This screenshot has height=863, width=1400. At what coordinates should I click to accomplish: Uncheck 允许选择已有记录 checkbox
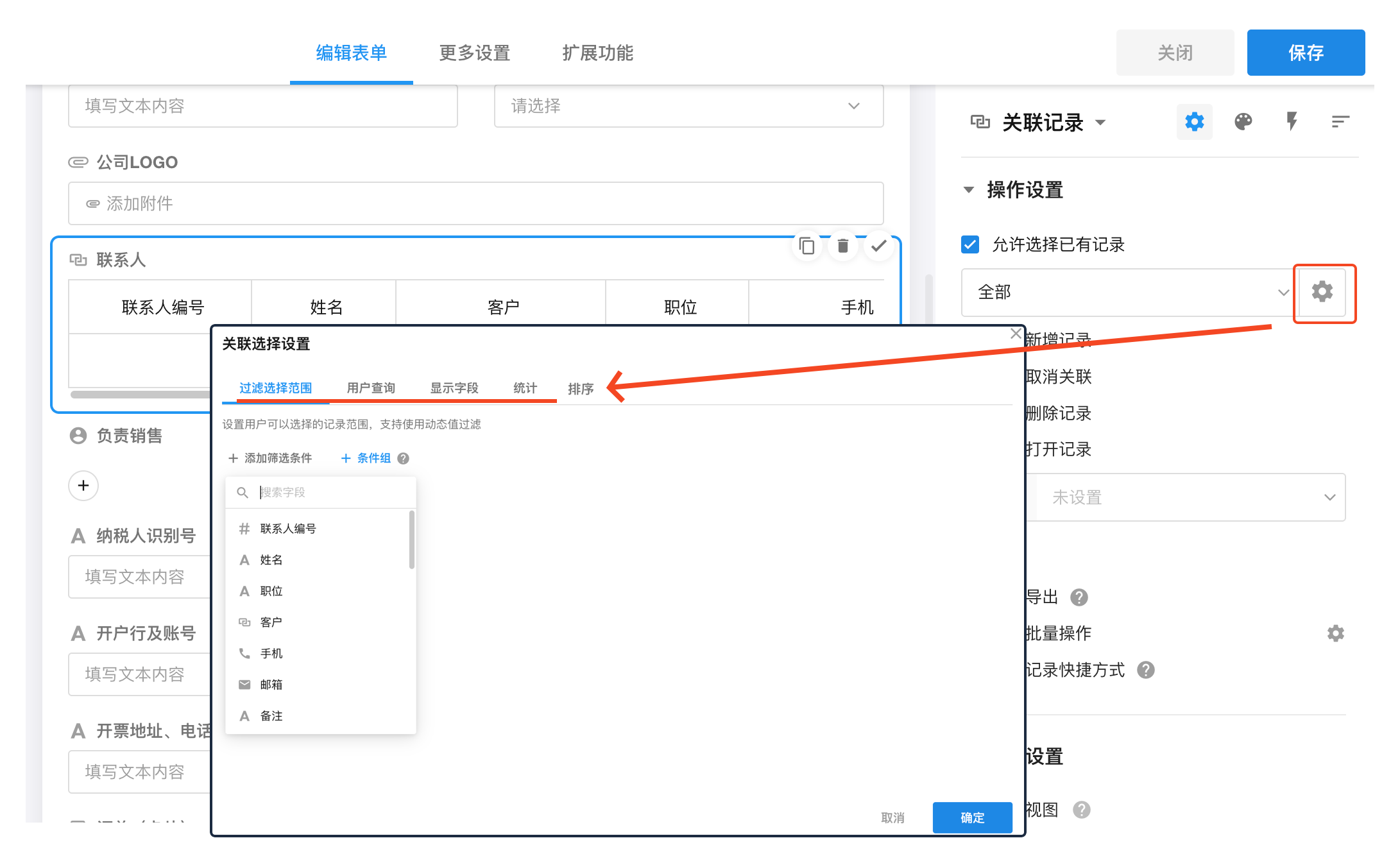970,244
